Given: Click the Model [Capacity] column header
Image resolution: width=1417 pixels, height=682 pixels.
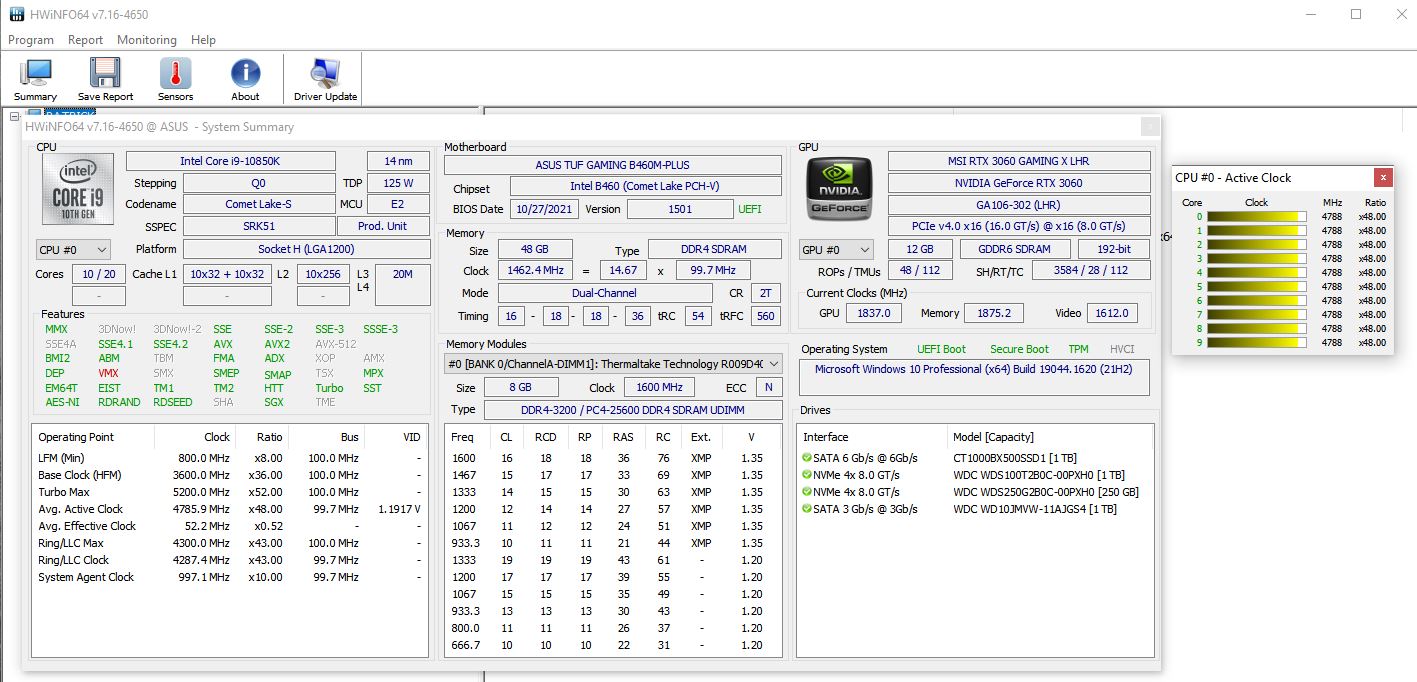Looking at the screenshot, I should 1050,437.
